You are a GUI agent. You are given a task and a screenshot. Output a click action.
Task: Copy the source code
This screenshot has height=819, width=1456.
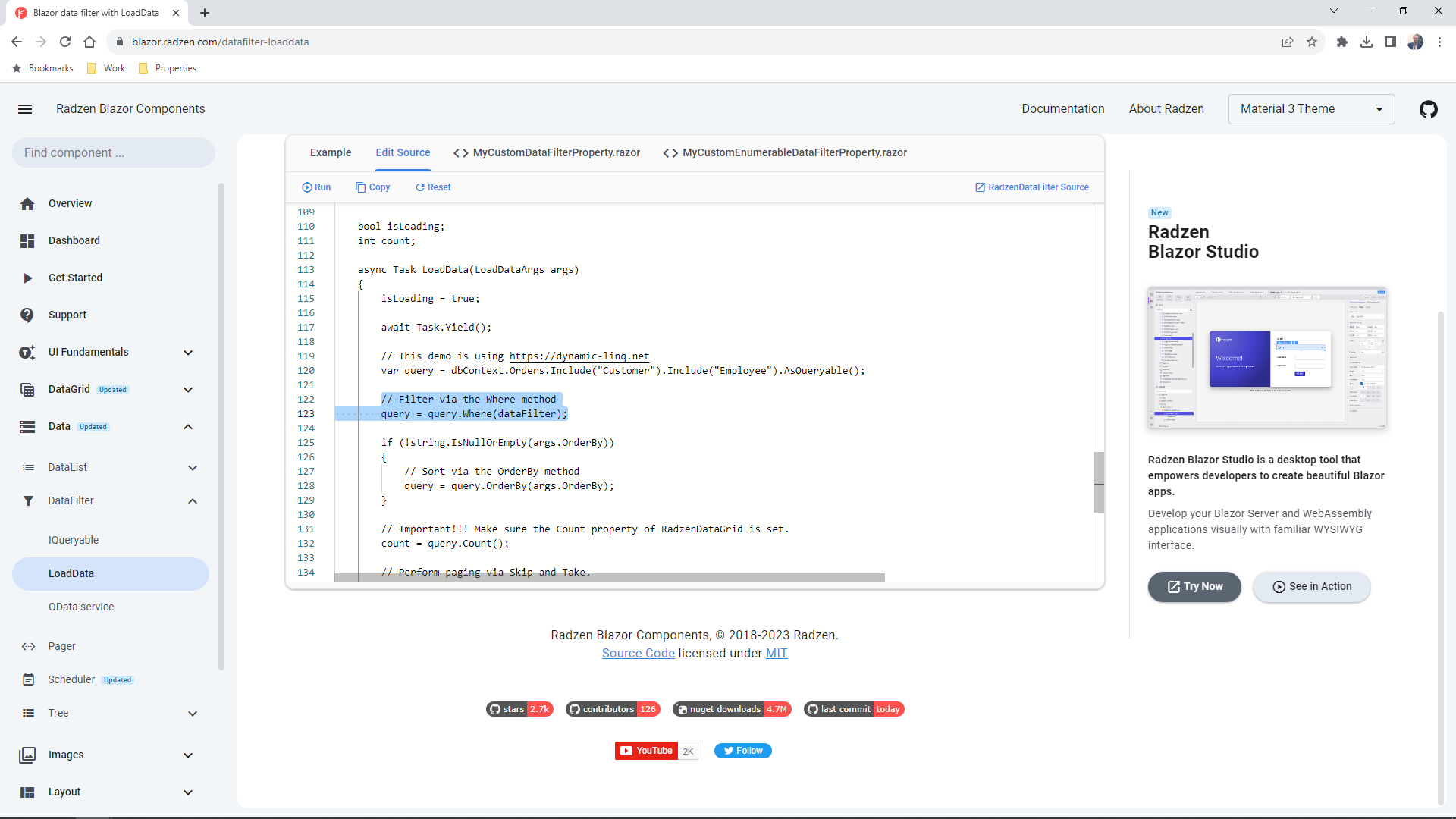coord(373,187)
